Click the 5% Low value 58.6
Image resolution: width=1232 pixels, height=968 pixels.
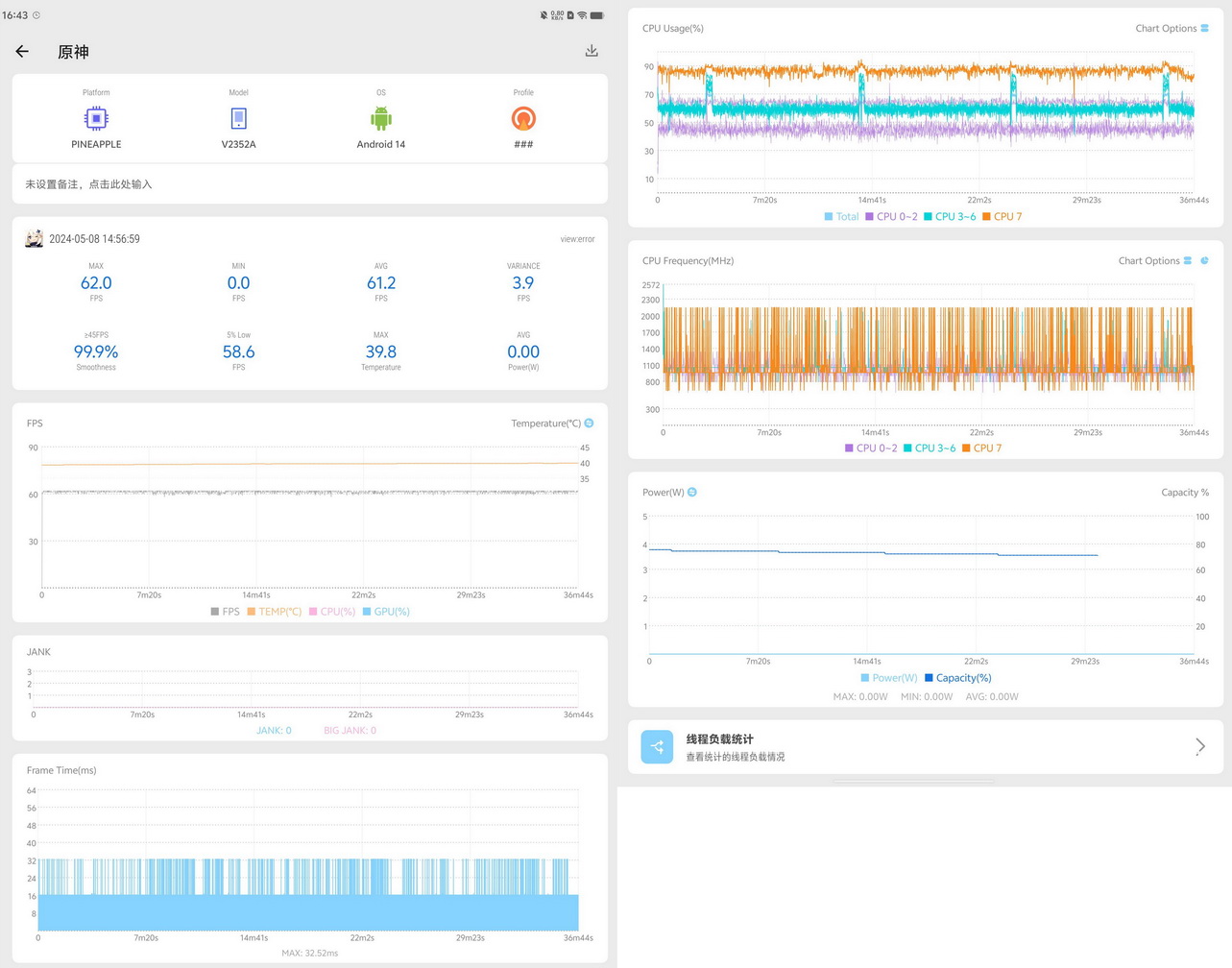pos(238,352)
